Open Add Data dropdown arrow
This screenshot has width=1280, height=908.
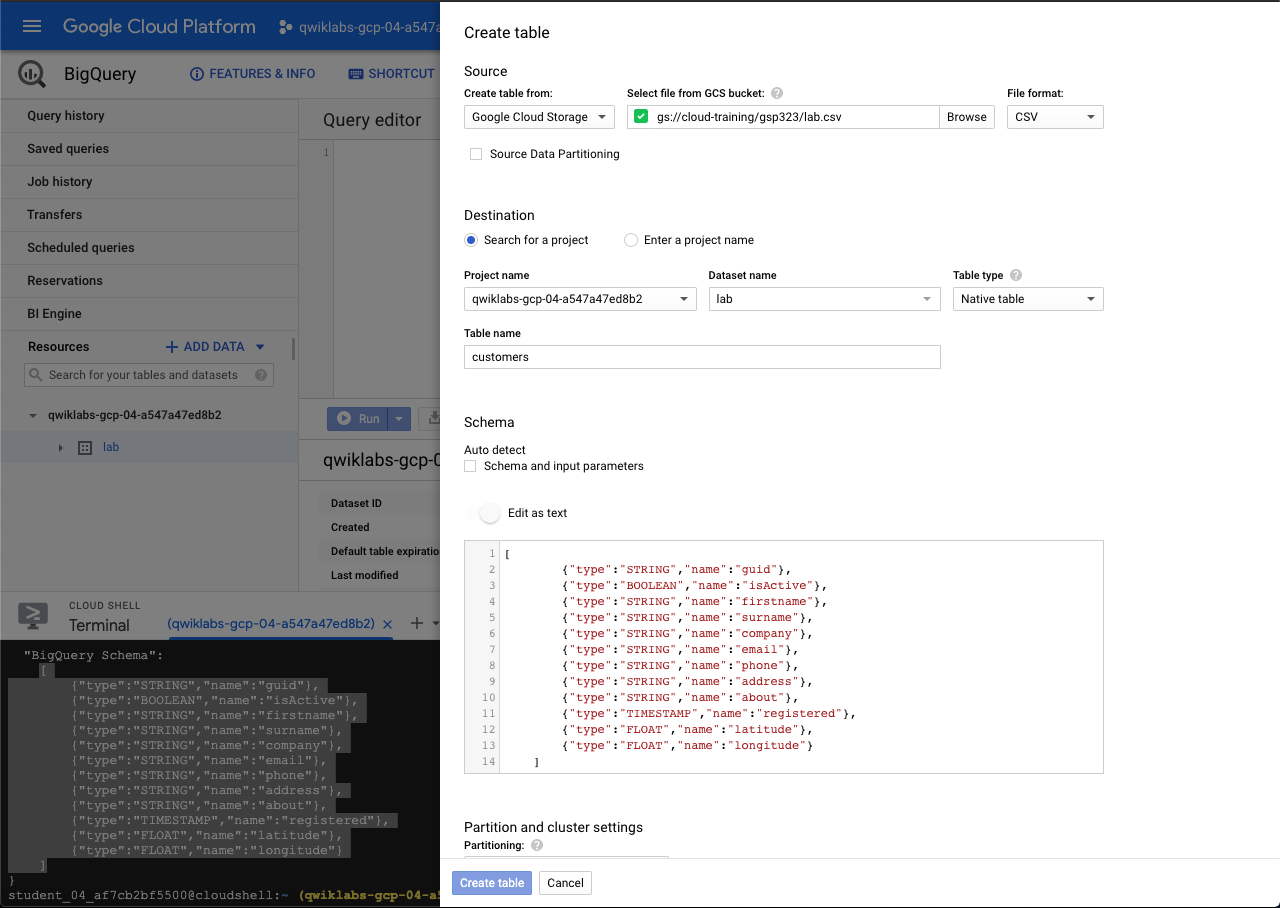point(260,347)
